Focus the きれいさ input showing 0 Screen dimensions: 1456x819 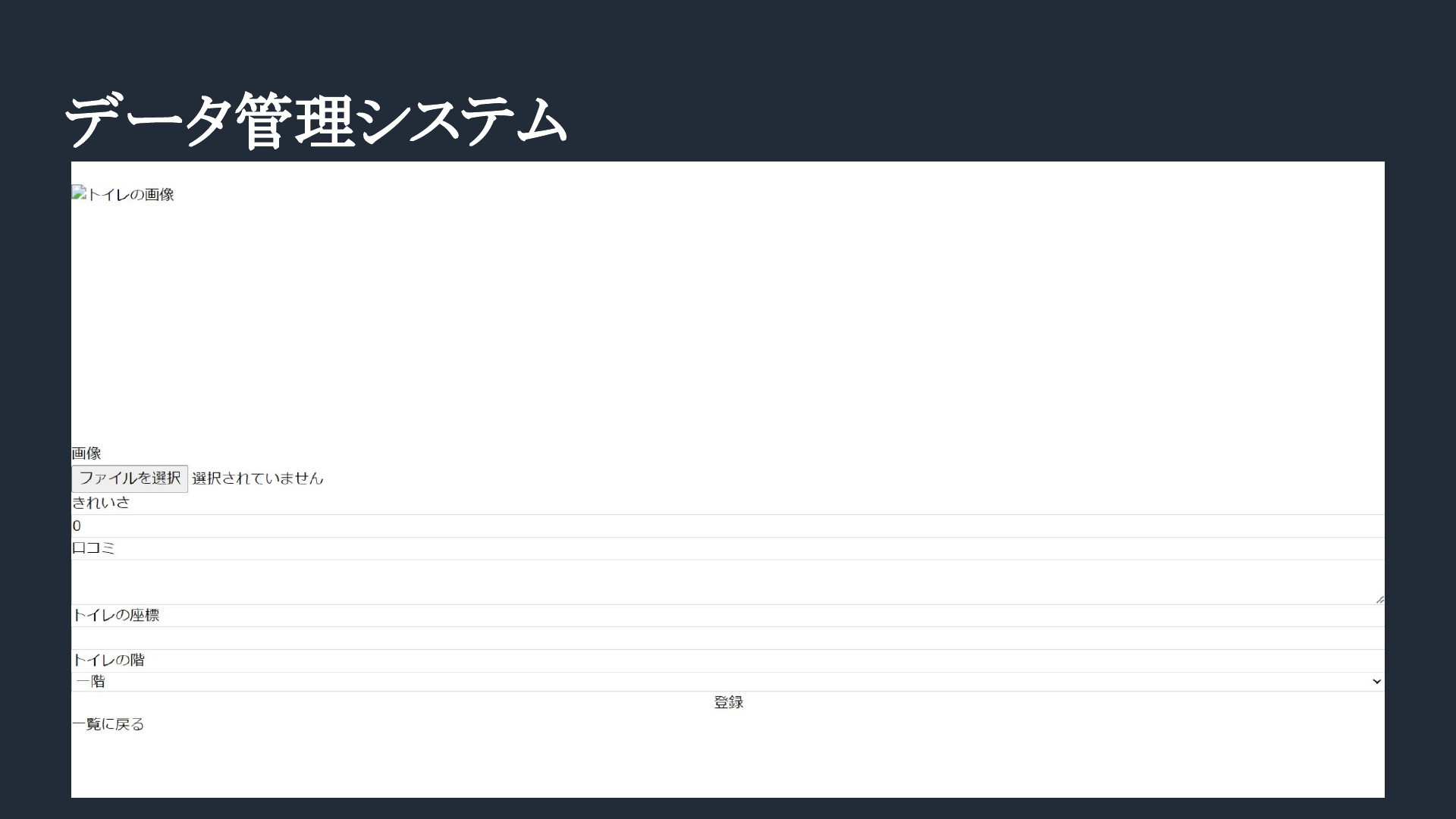coord(728,526)
